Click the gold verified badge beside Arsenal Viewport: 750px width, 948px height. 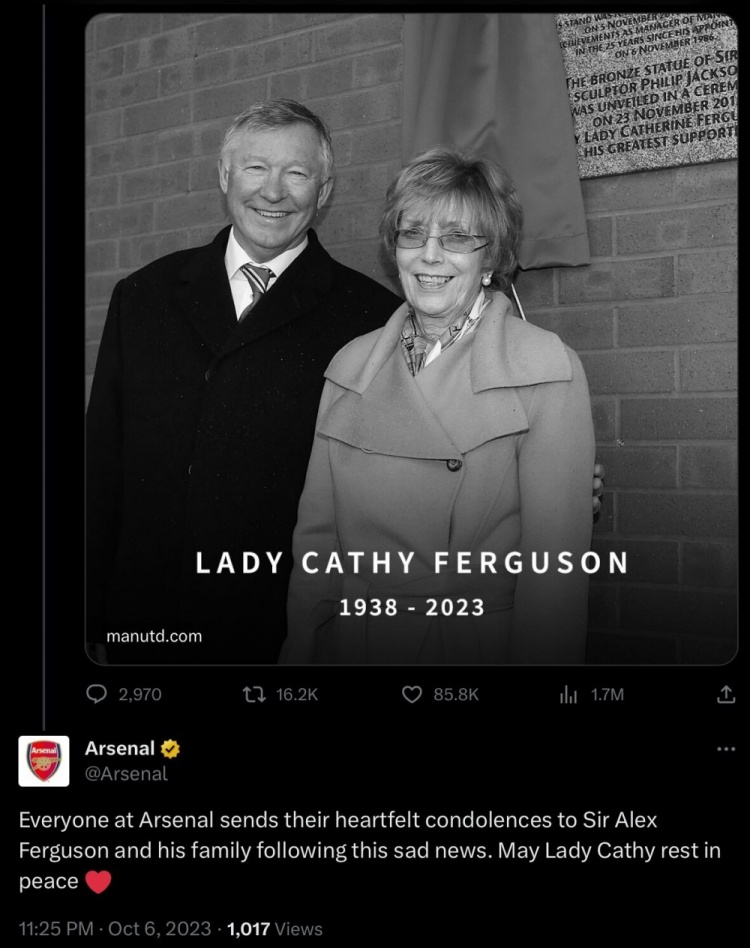(x=171, y=749)
